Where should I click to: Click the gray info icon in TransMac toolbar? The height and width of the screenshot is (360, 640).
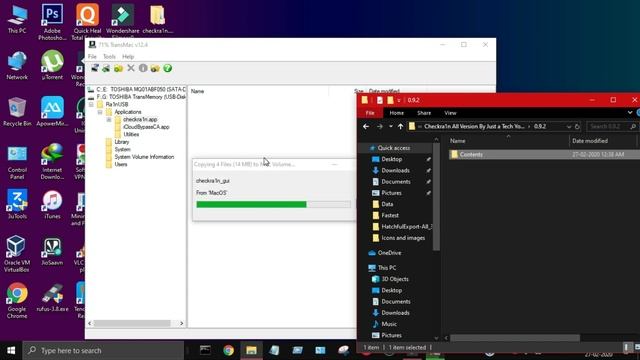tap(143, 68)
